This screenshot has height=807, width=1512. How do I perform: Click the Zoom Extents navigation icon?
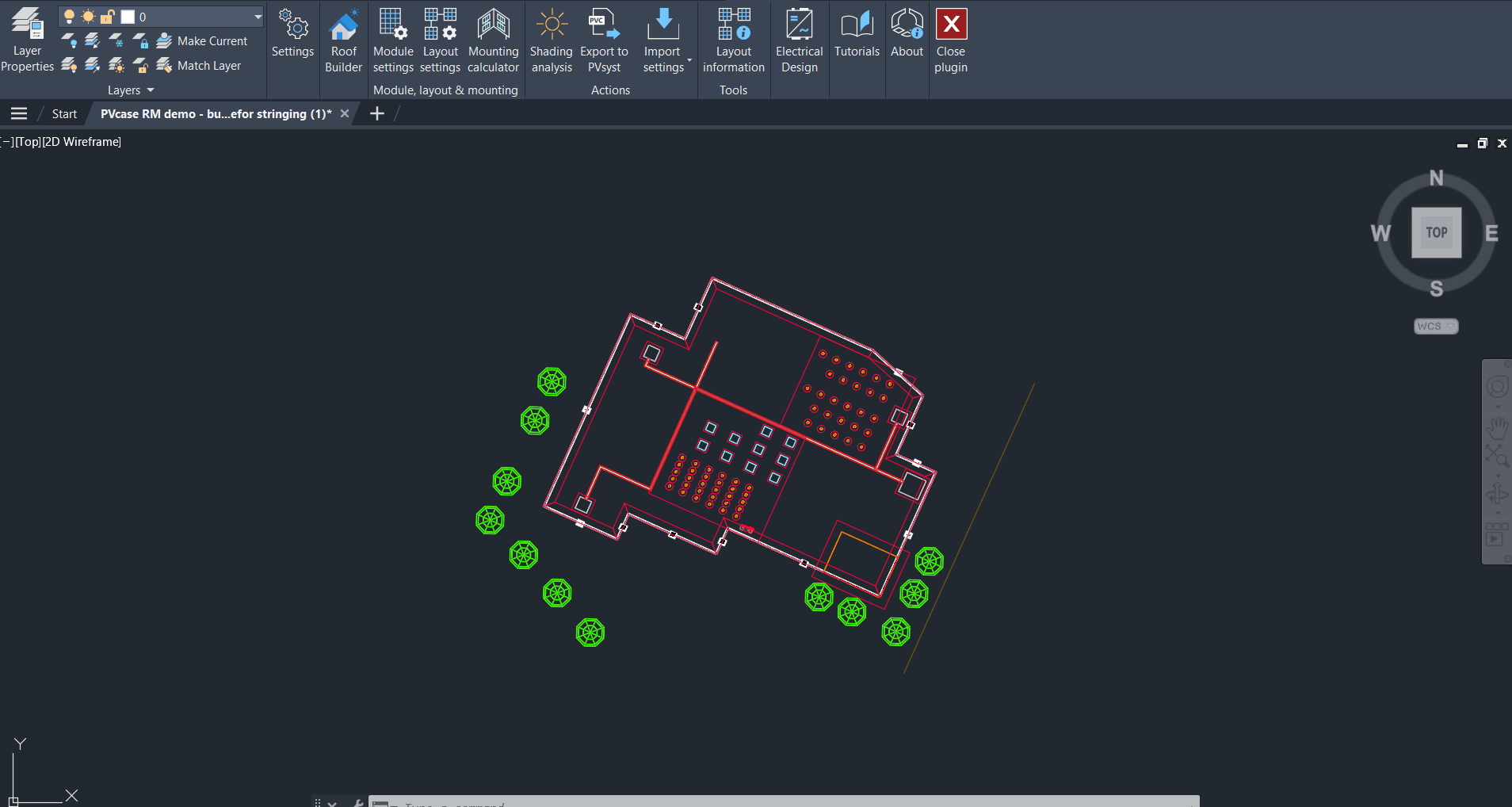coord(1497,456)
